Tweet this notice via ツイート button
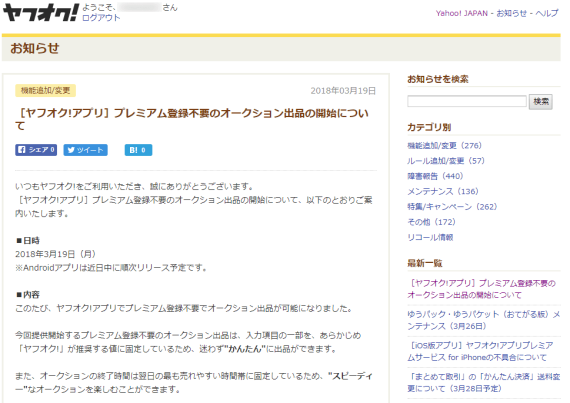570x403 pixels. 85,150
